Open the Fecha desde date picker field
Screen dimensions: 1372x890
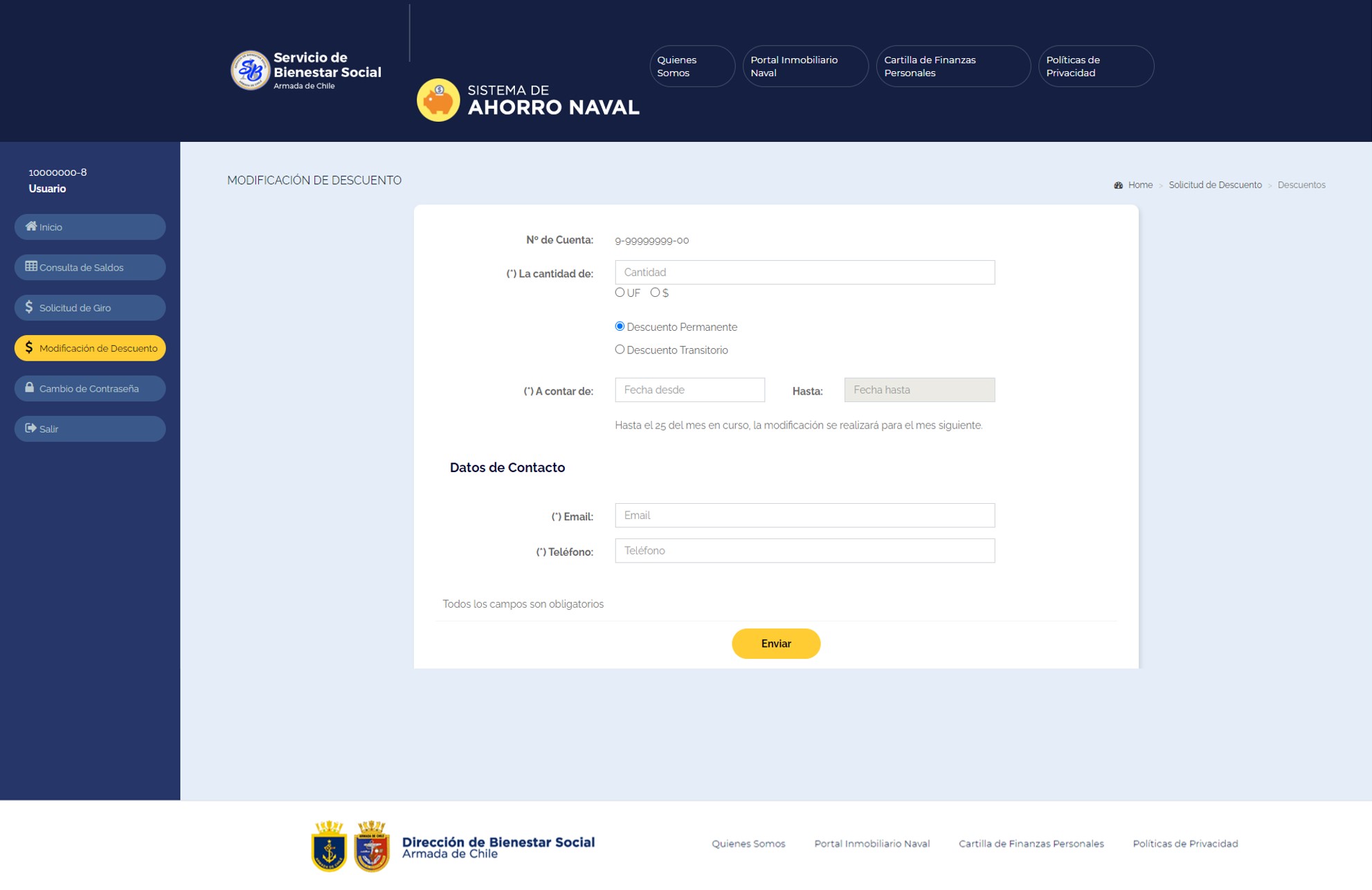[689, 390]
